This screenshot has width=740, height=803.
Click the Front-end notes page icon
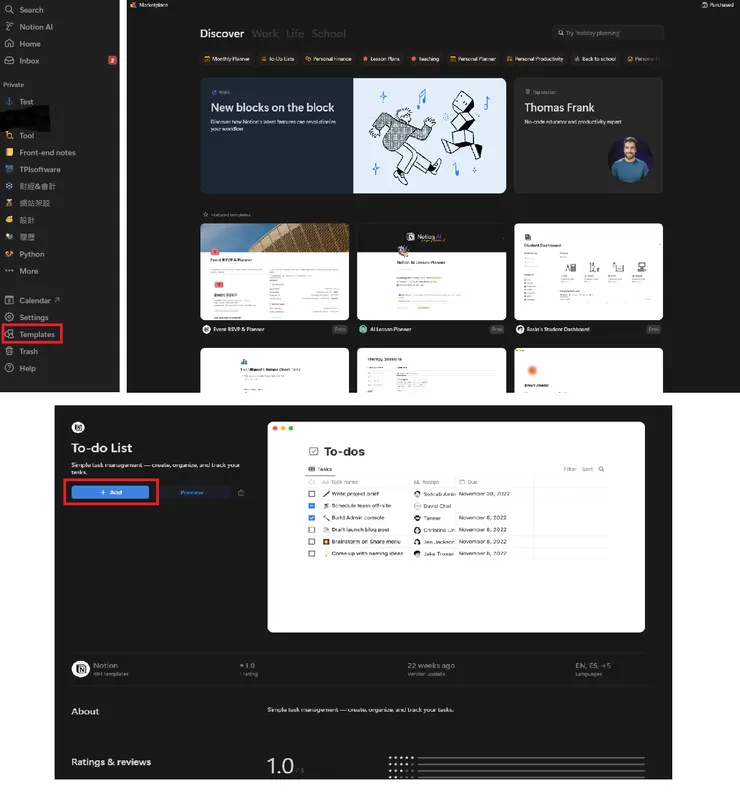[9, 152]
